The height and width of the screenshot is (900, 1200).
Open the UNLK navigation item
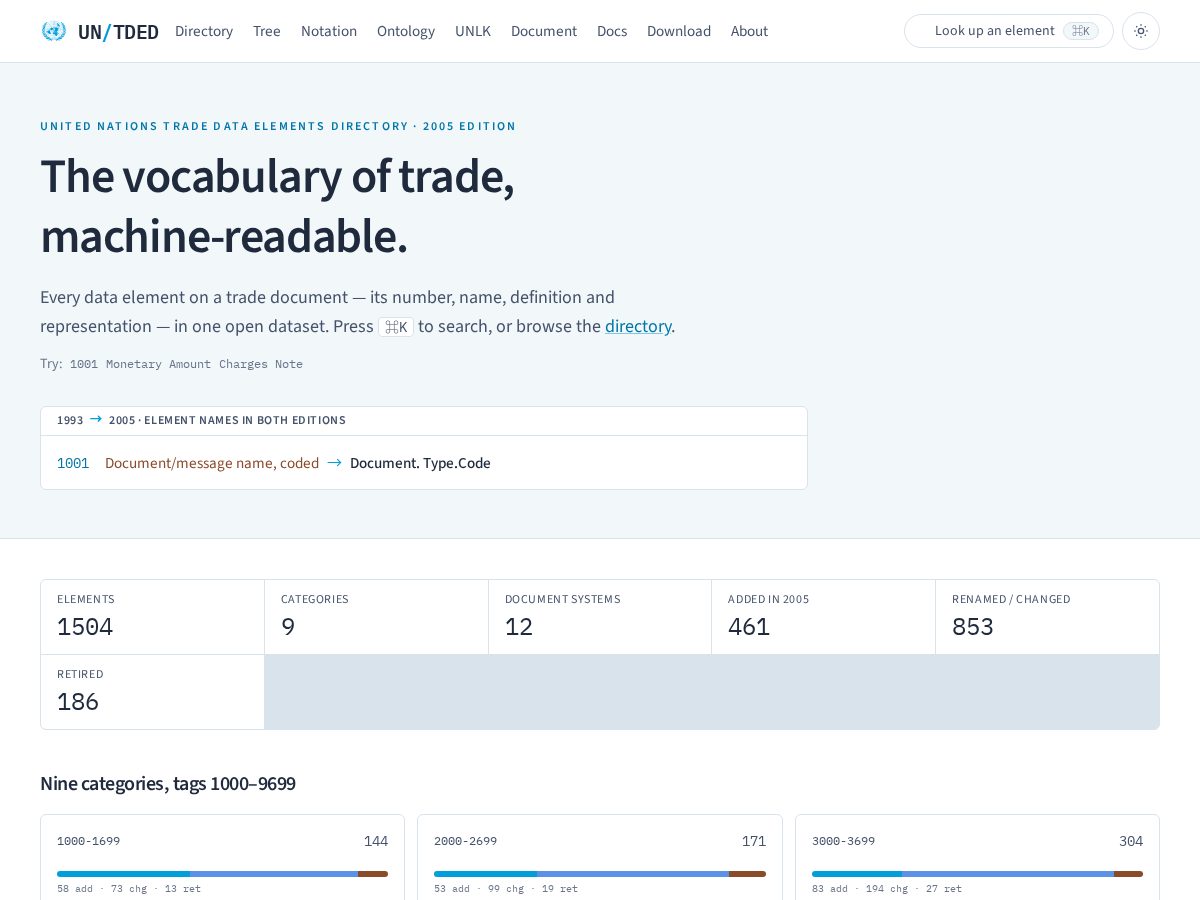[x=473, y=31]
